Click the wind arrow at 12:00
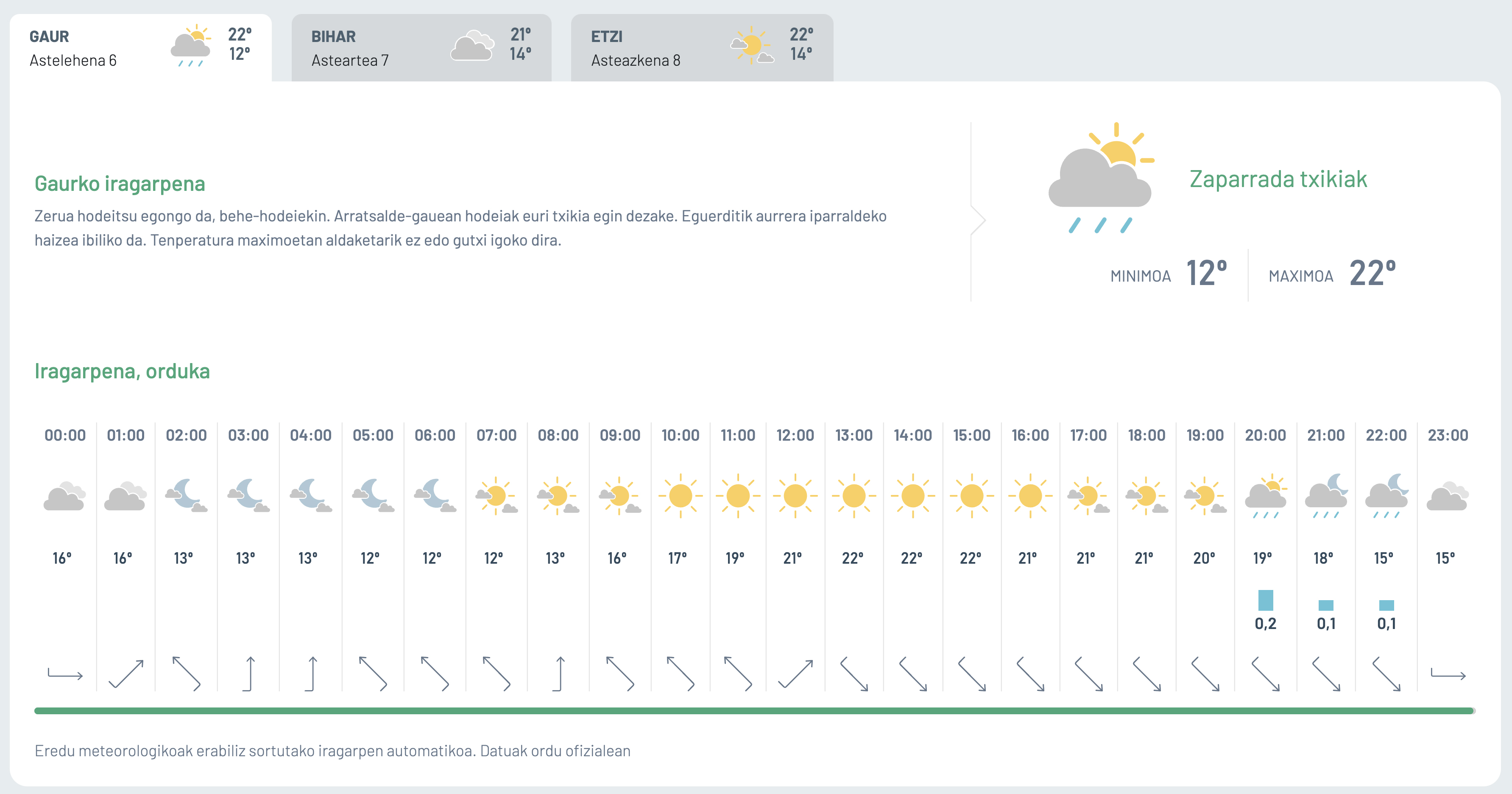1512x794 pixels. pos(795,674)
